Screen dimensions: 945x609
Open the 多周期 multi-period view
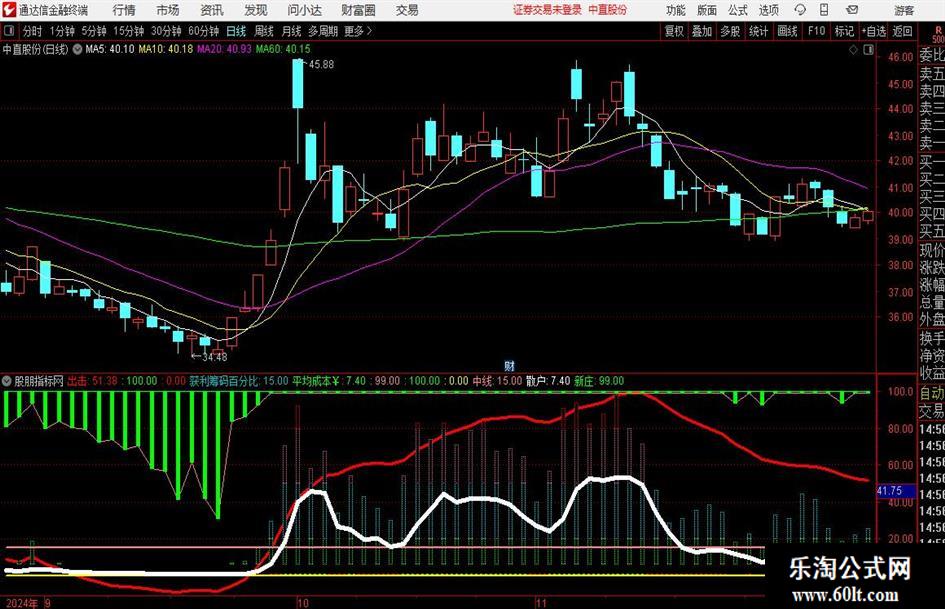tap(323, 31)
